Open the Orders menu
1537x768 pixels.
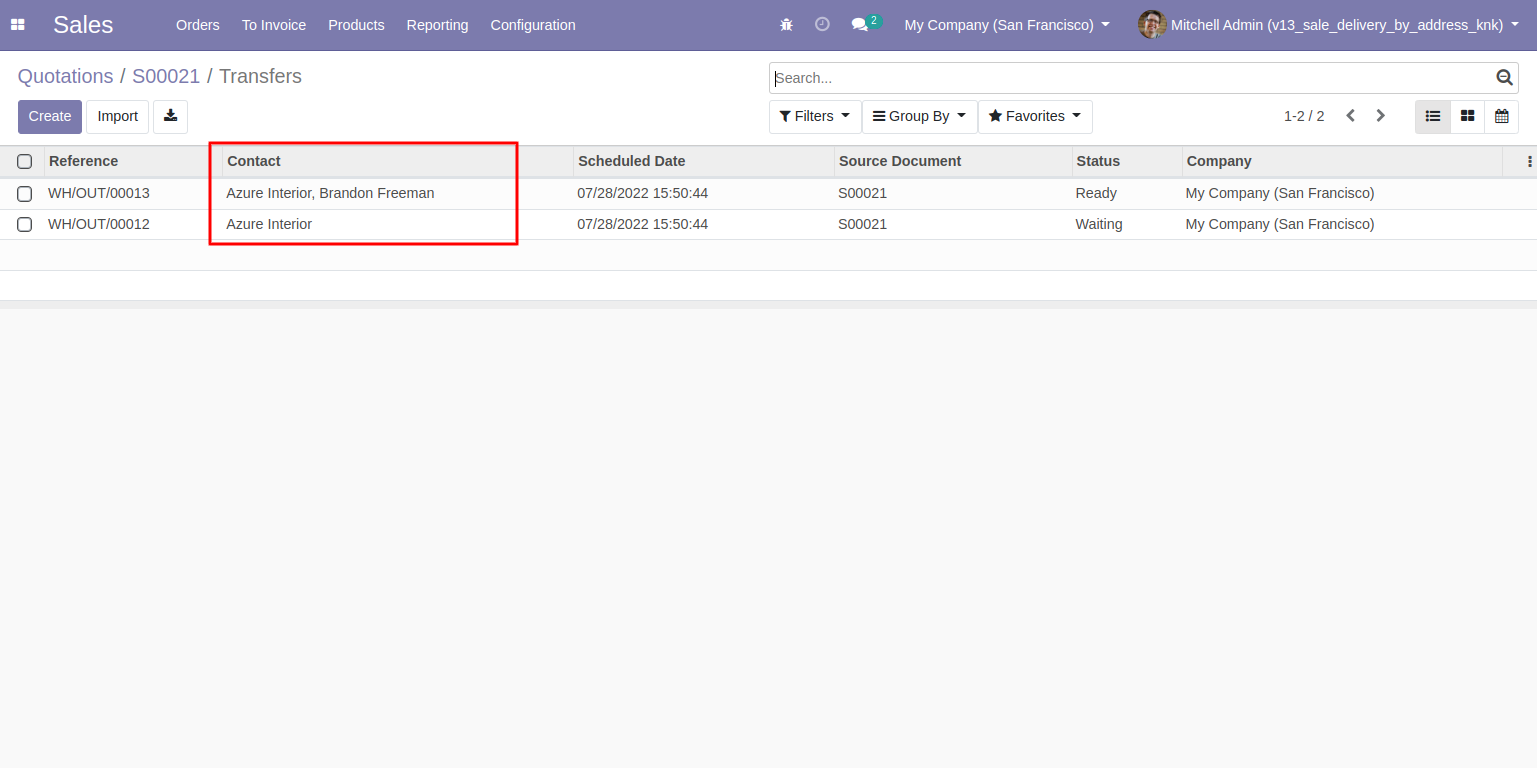(198, 25)
